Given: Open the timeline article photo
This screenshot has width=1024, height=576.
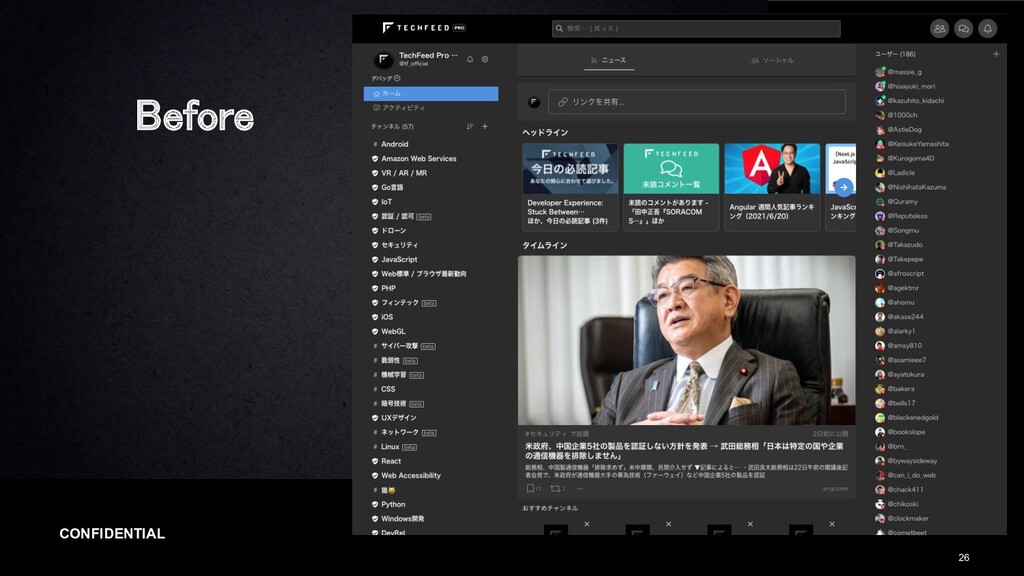Looking at the screenshot, I should pyautogui.click(x=686, y=340).
